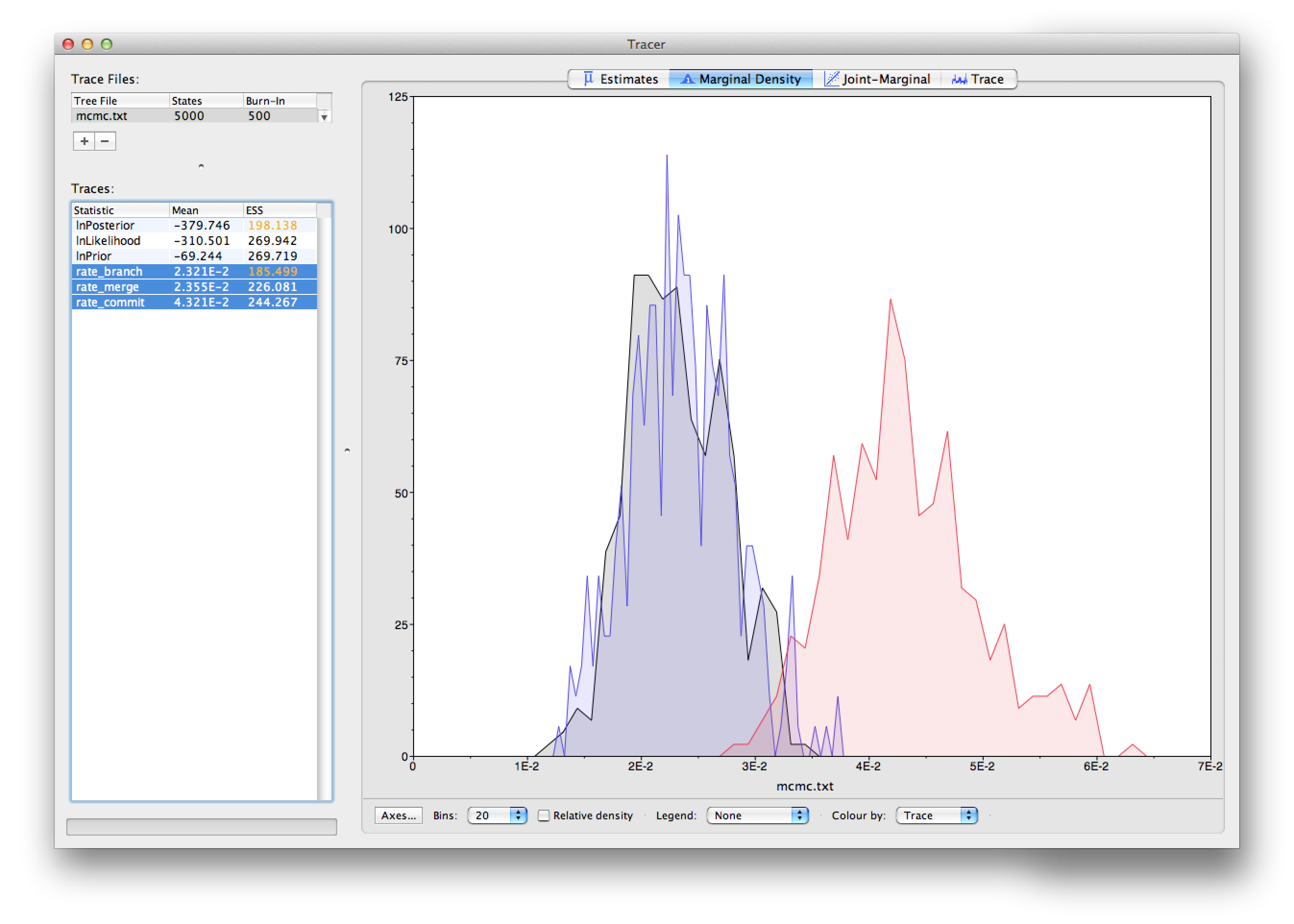
Task: Select the rate_branch statistic row
Action: click(x=194, y=272)
